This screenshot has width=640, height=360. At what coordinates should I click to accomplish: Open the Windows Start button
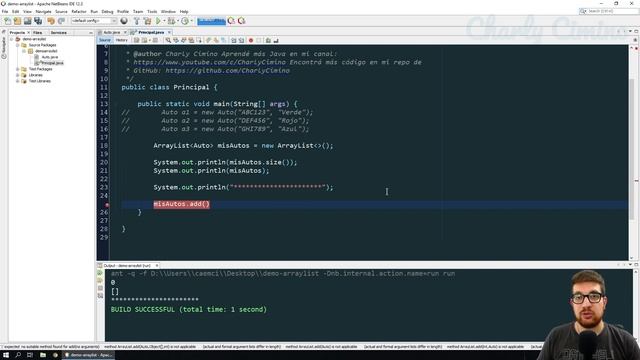pyautogui.click(x=6, y=355)
